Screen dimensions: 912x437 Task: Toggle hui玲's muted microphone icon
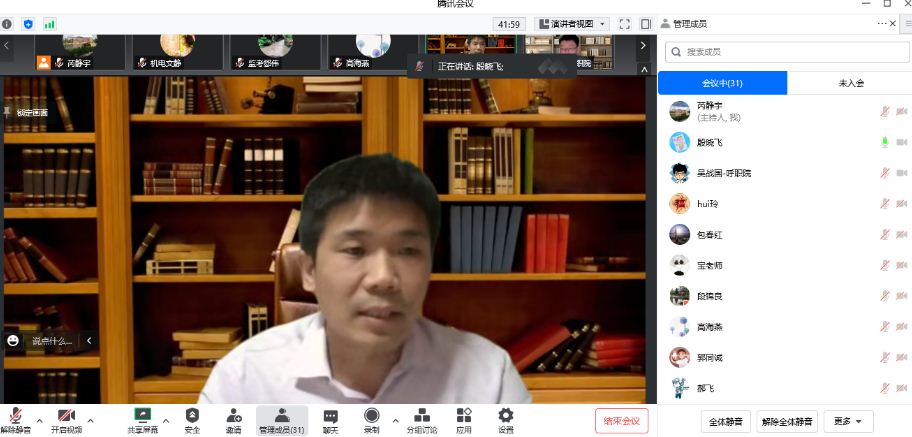coord(884,204)
